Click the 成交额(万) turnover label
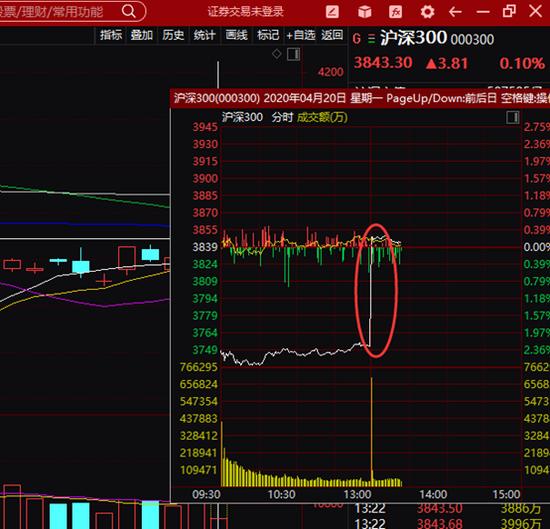 coord(322,117)
